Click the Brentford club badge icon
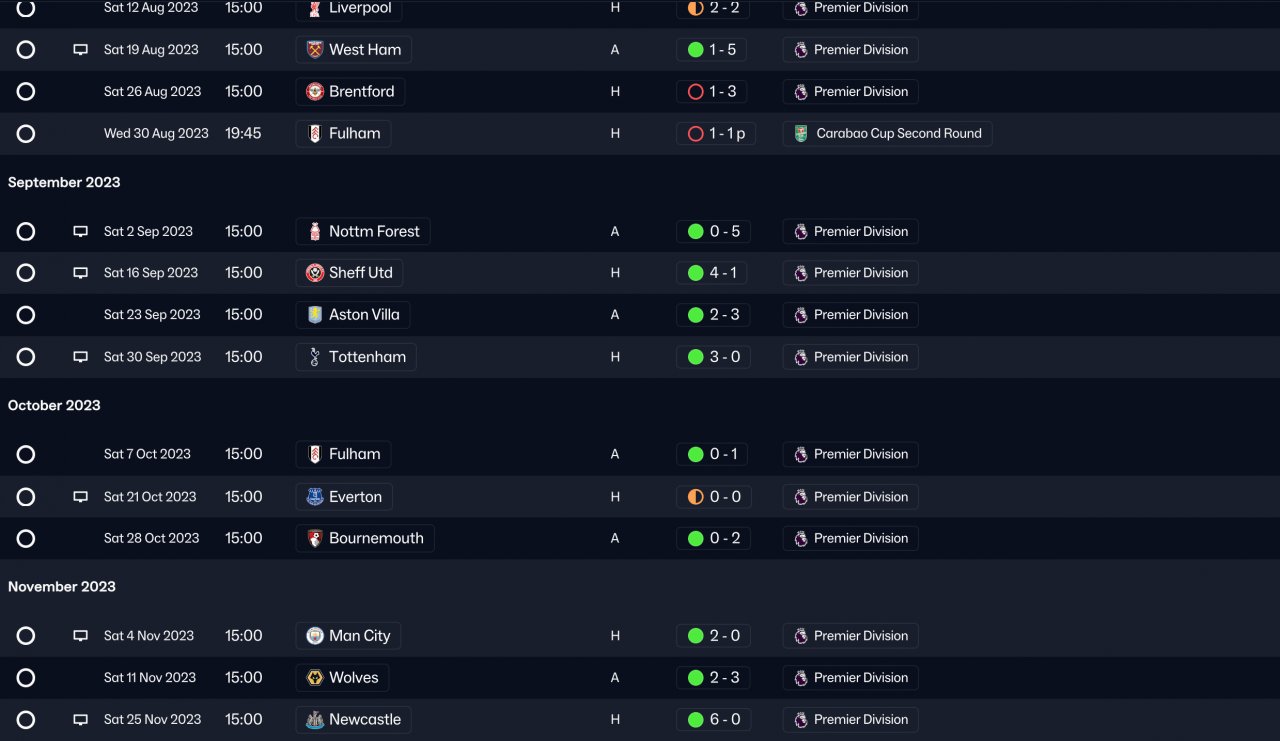Screen dimensions: 1280x741 coord(315,92)
